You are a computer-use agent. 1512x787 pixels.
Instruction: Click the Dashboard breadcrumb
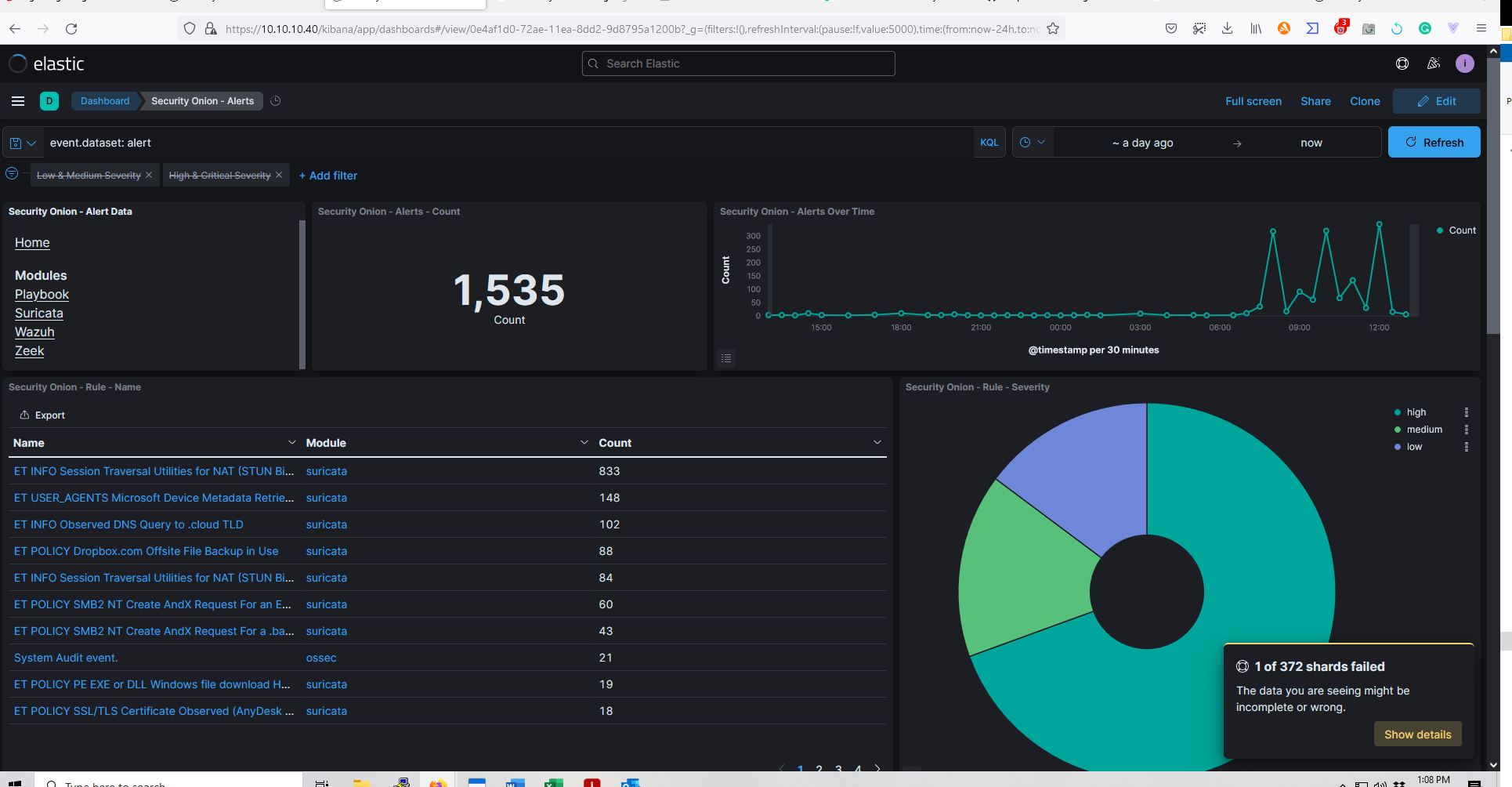pos(105,101)
